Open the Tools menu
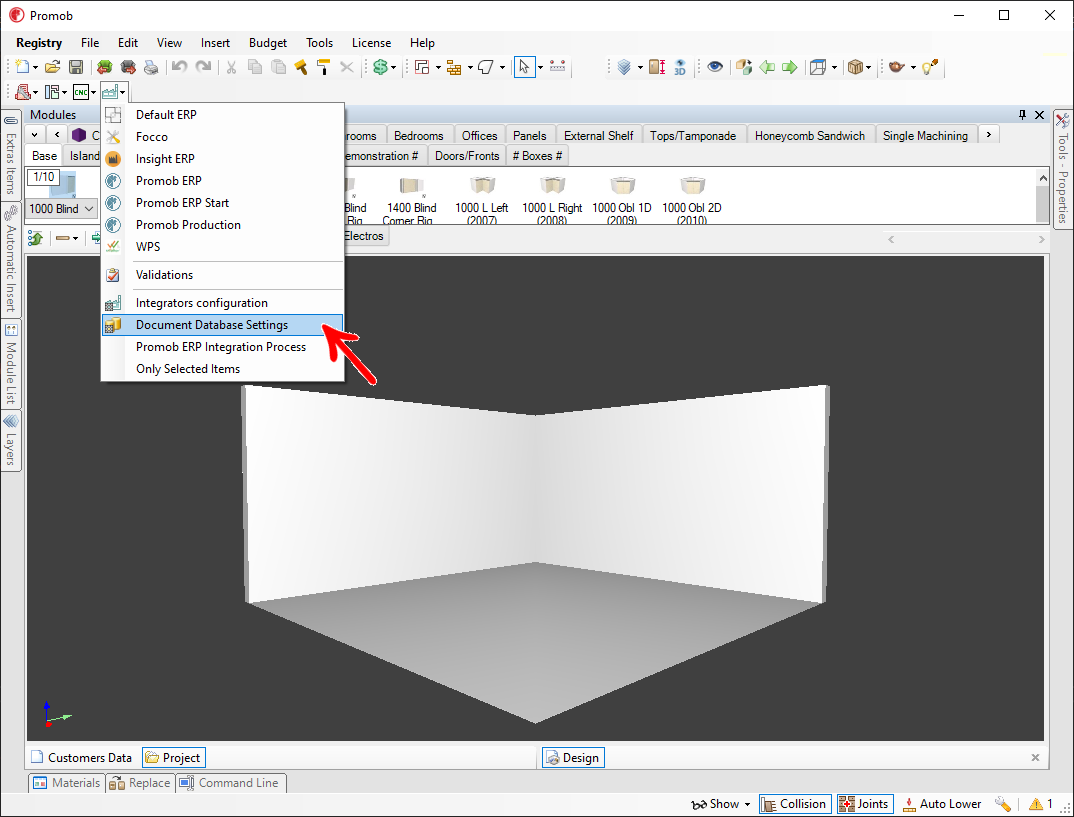Image resolution: width=1074 pixels, height=817 pixels. [319, 42]
